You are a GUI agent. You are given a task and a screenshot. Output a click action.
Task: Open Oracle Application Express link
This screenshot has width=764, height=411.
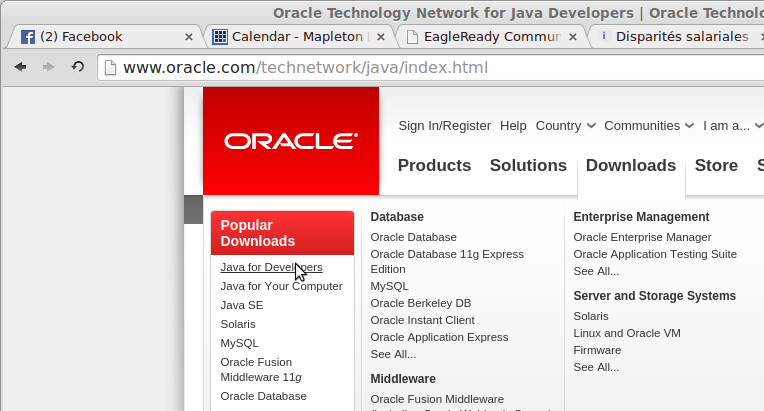click(439, 337)
